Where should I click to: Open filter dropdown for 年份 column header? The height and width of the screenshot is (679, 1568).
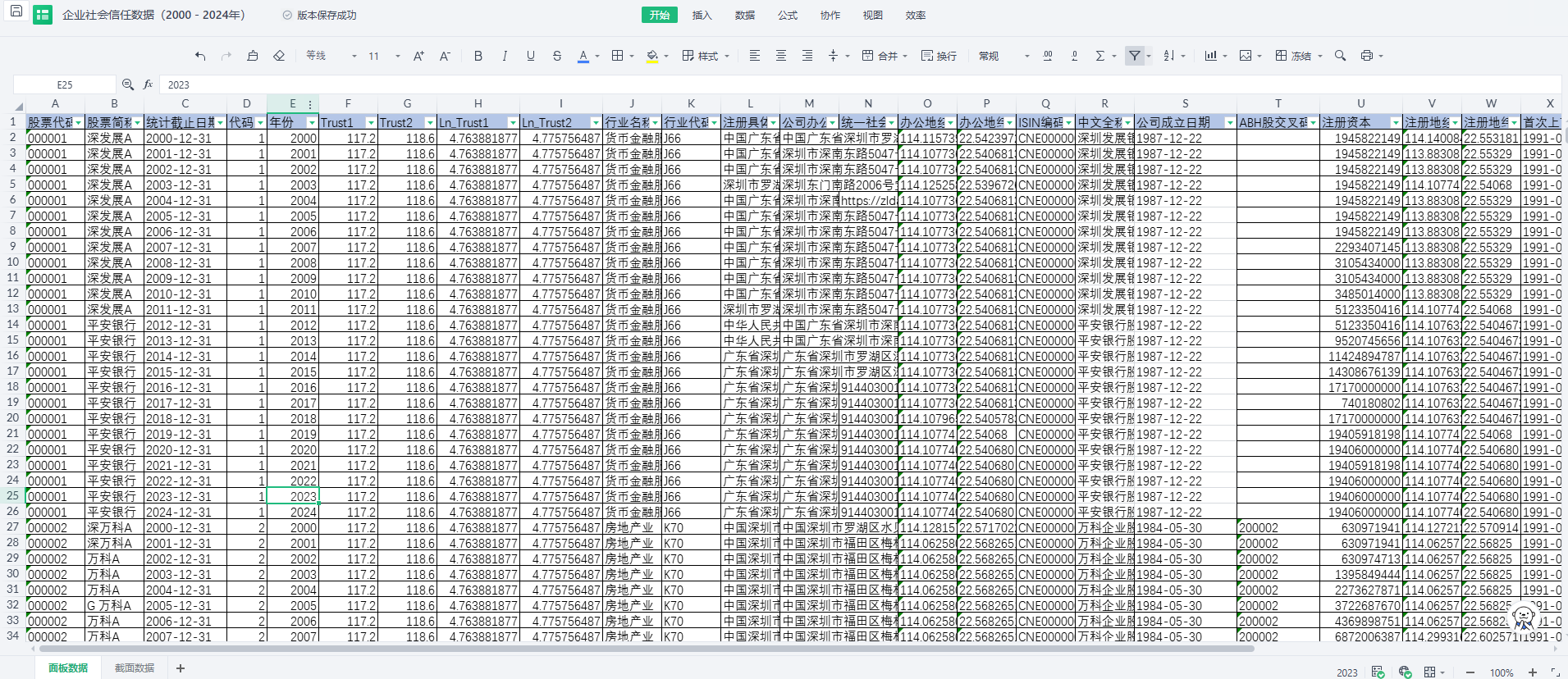(x=312, y=123)
